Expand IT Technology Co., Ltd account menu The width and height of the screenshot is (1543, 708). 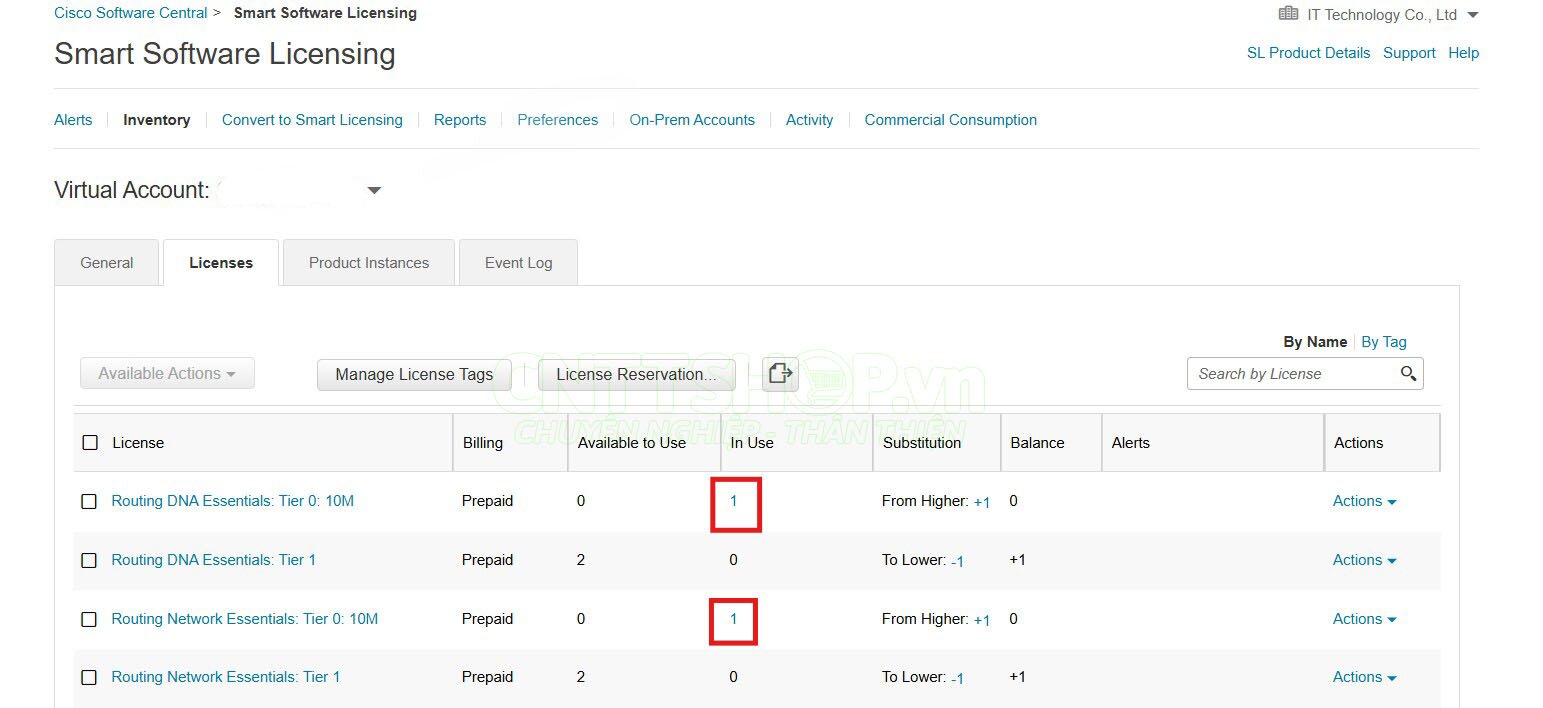coord(1471,15)
